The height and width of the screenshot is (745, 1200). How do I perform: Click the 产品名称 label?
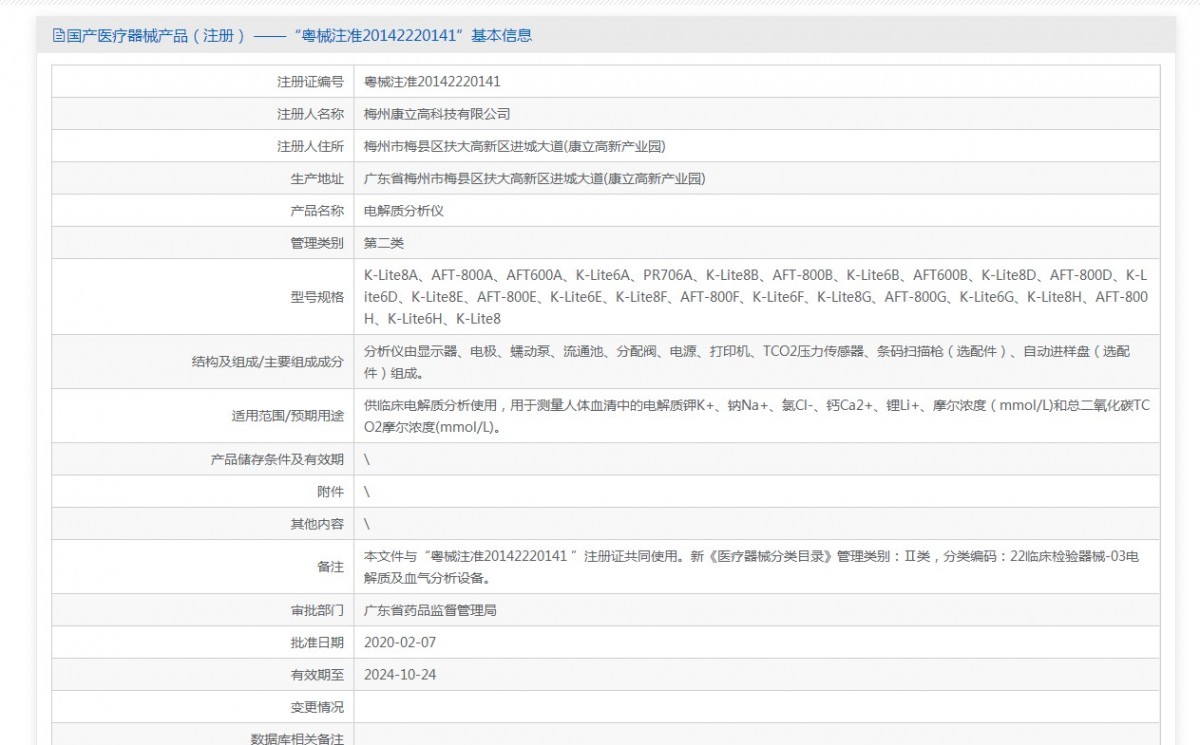317,211
